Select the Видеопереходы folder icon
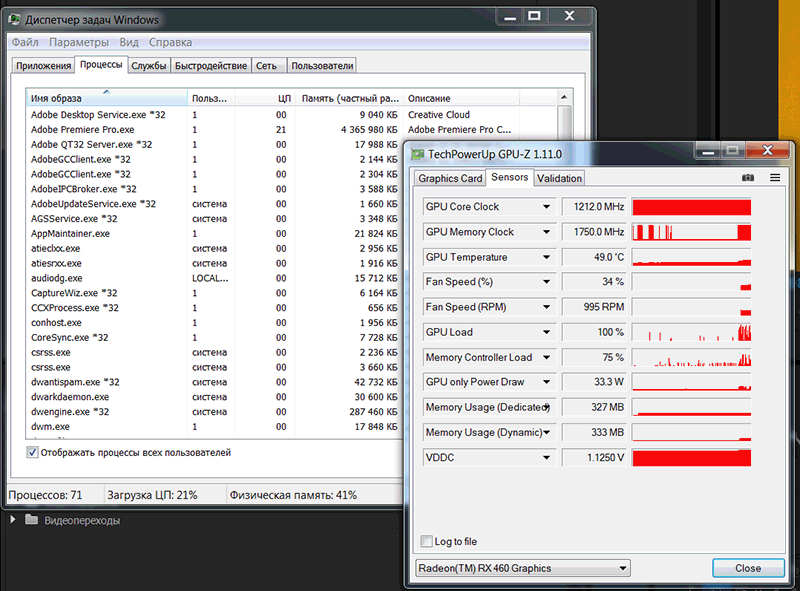The image size is (800, 591). pos(31,520)
